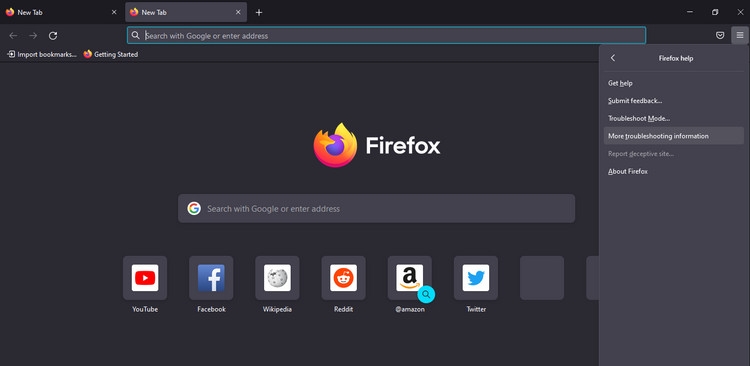Viewport: 750px width, 366px height.
Task: Restore down the Firefox window
Action: click(x=715, y=12)
